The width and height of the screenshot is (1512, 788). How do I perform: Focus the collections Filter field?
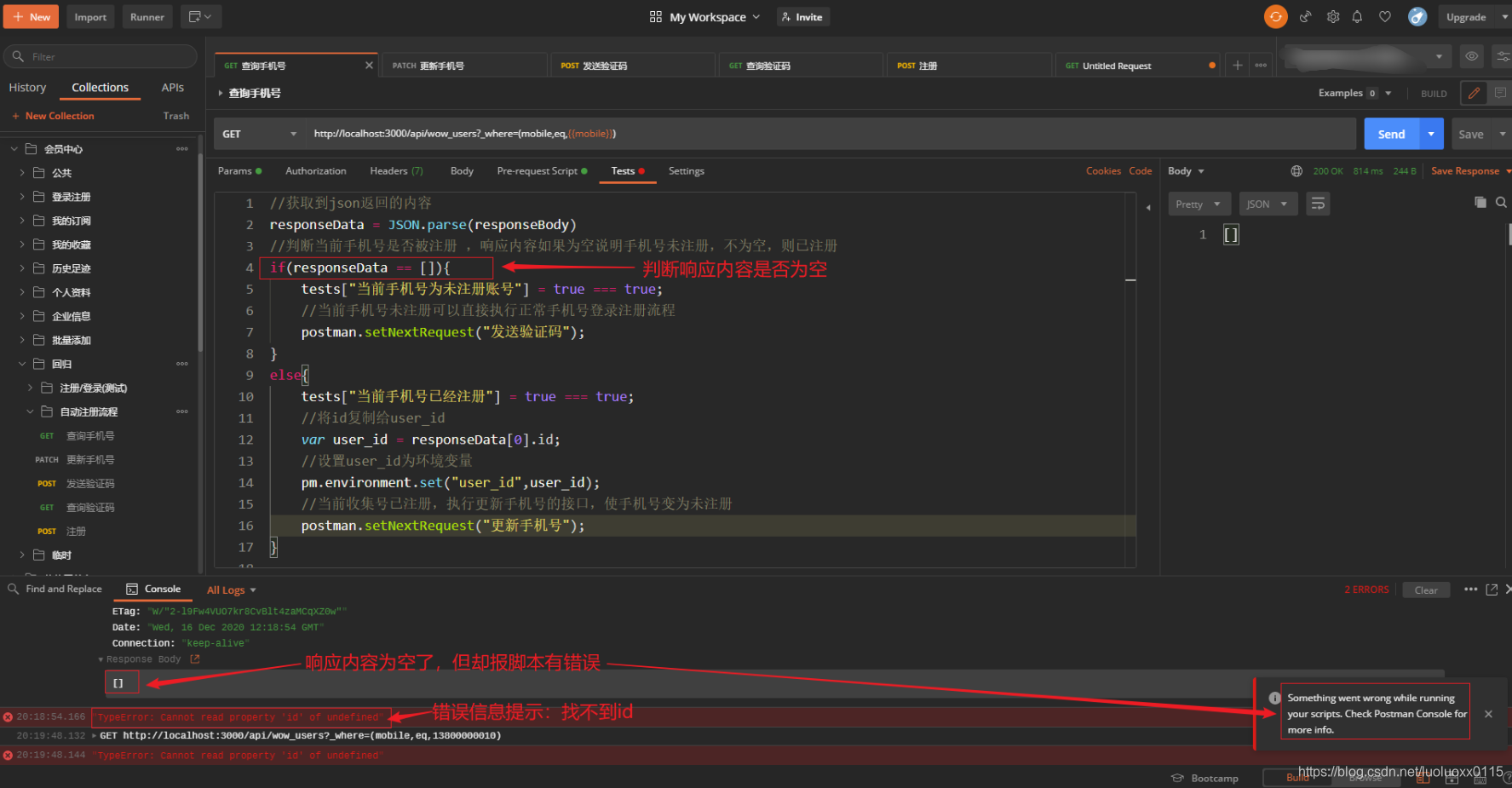(x=101, y=56)
